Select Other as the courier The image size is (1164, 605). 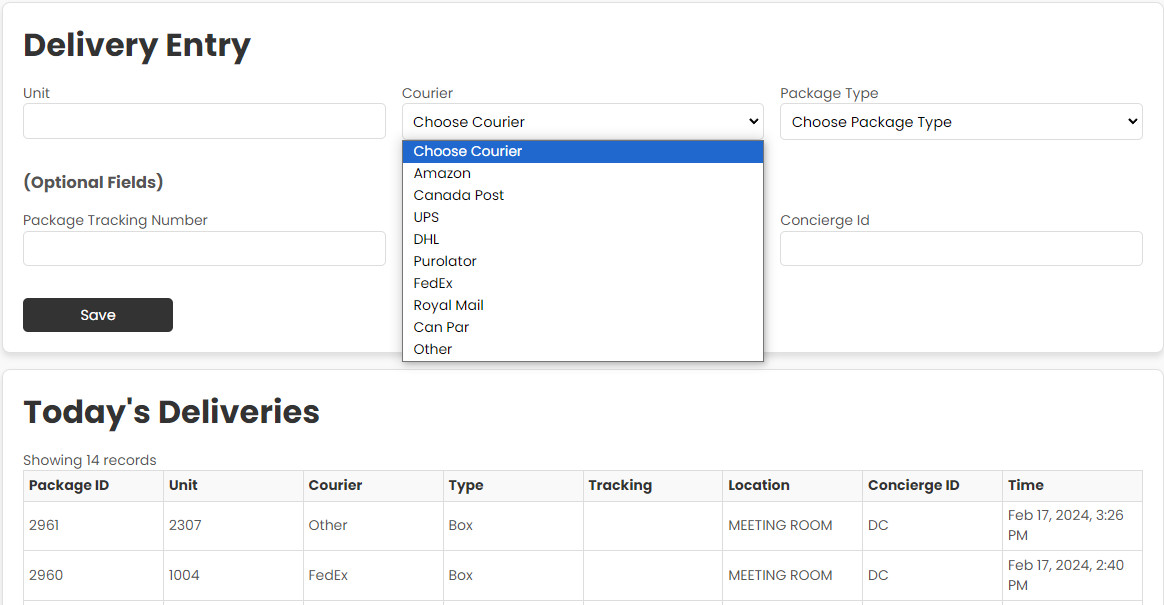point(432,349)
